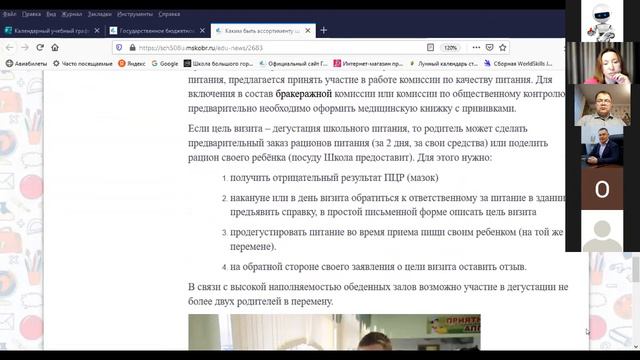This screenshot has width=640, height=360.
Task: Save page to Pocket
Action: click(489, 48)
